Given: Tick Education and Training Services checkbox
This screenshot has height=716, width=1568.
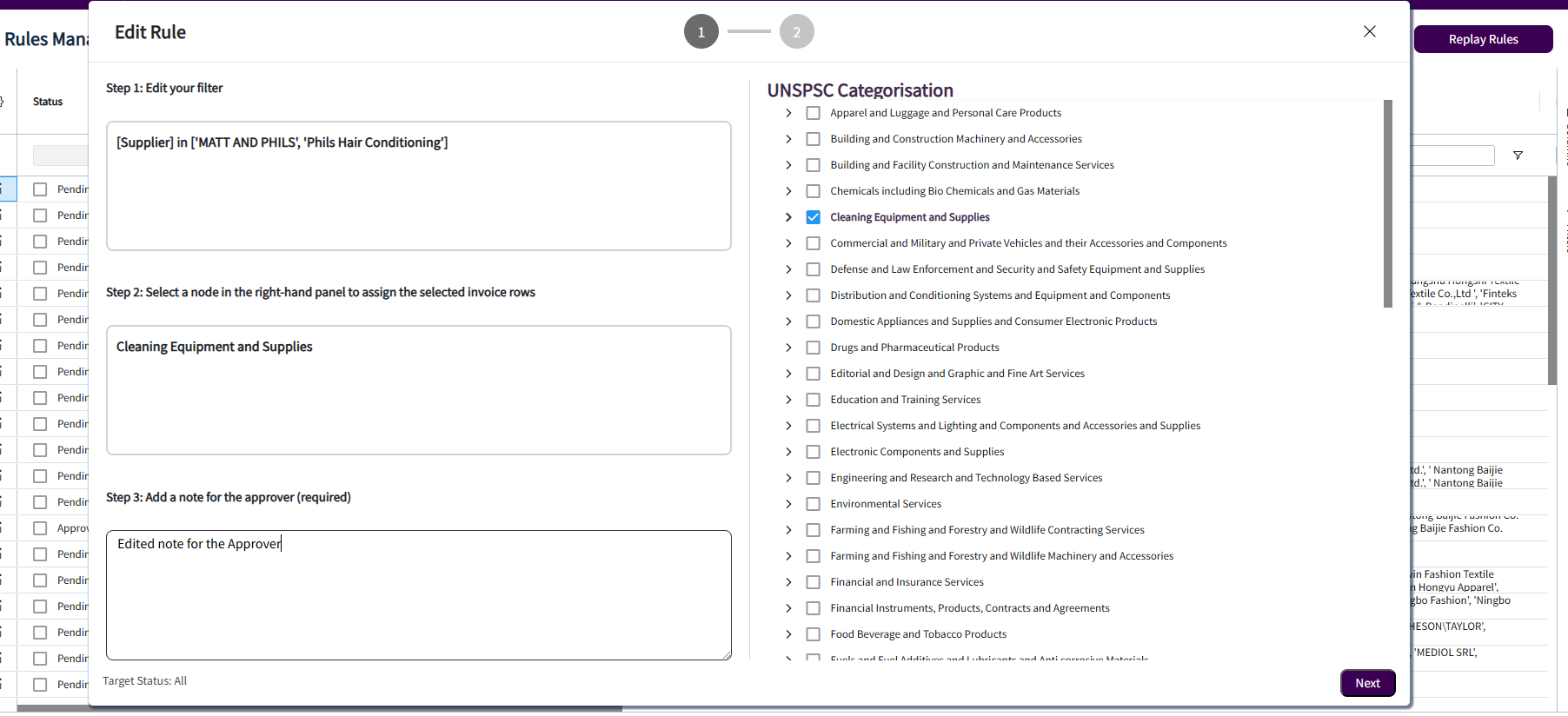Looking at the screenshot, I should pyautogui.click(x=814, y=400).
